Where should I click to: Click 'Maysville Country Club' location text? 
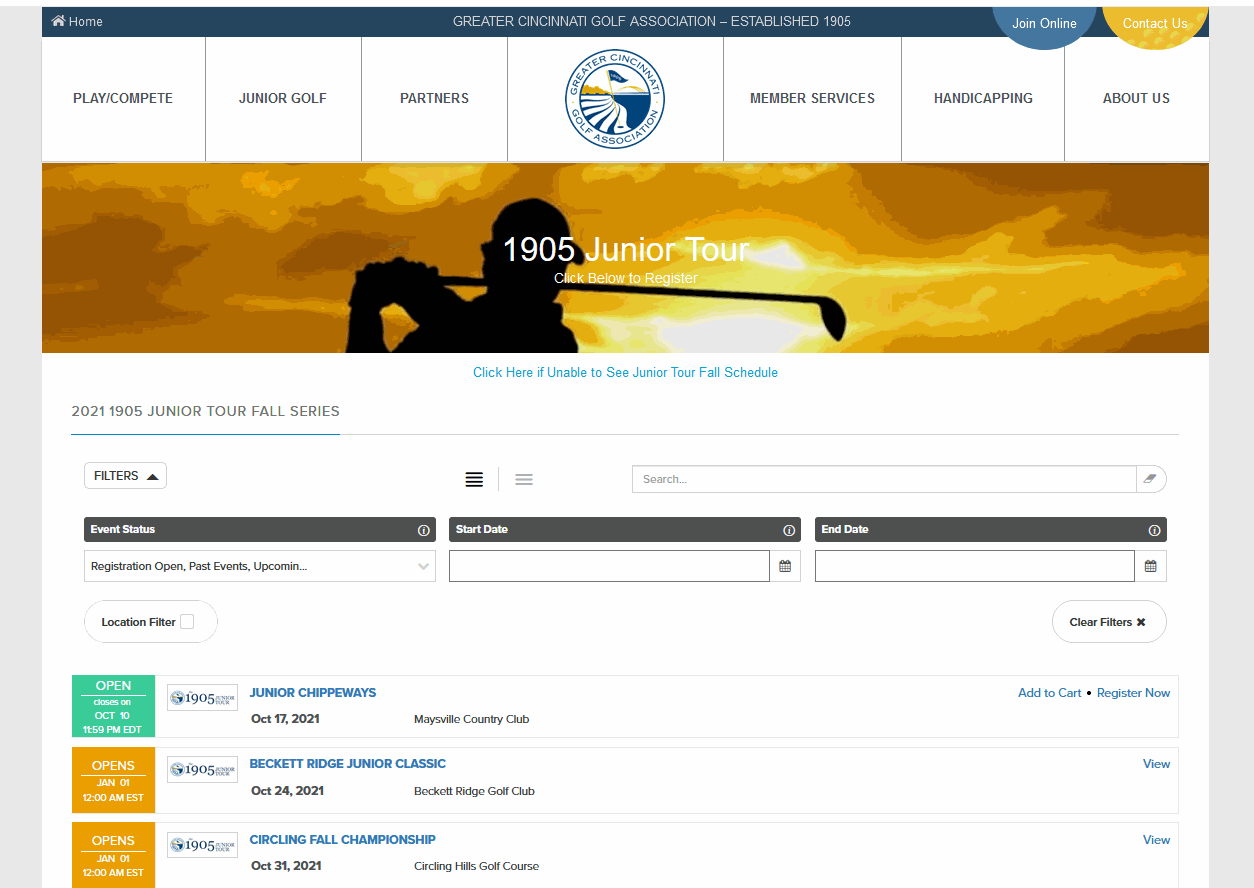(x=471, y=719)
